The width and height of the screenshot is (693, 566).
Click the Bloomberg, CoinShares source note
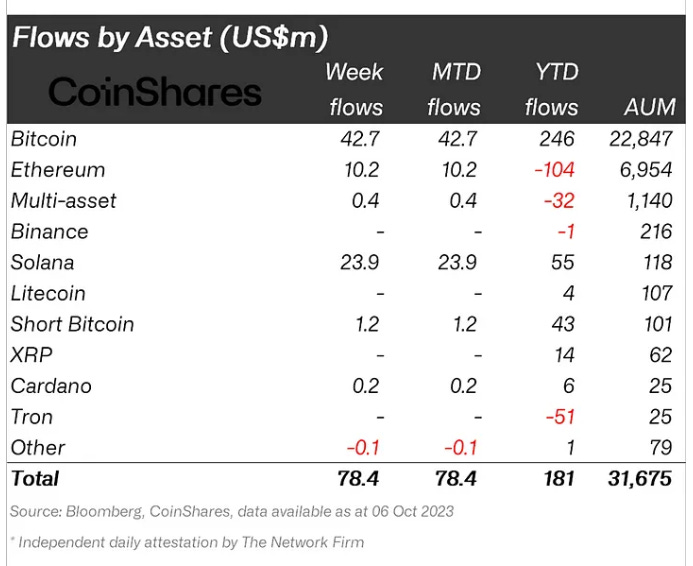click(232, 512)
